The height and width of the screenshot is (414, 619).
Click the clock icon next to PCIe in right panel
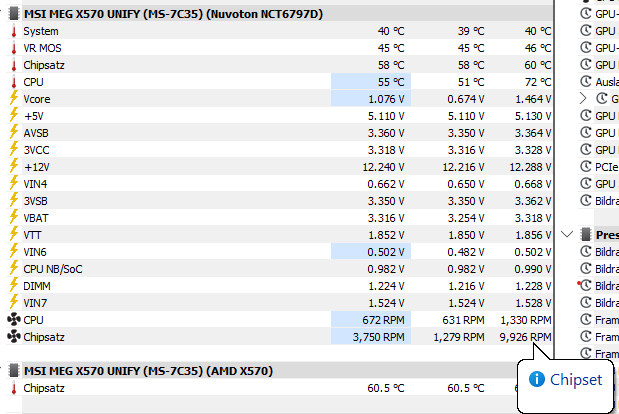click(x=585, y=166)
